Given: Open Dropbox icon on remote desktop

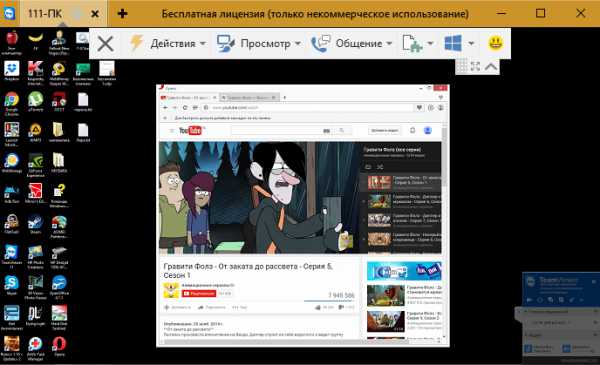Looking at the screenshot, I should coord(12,71).
